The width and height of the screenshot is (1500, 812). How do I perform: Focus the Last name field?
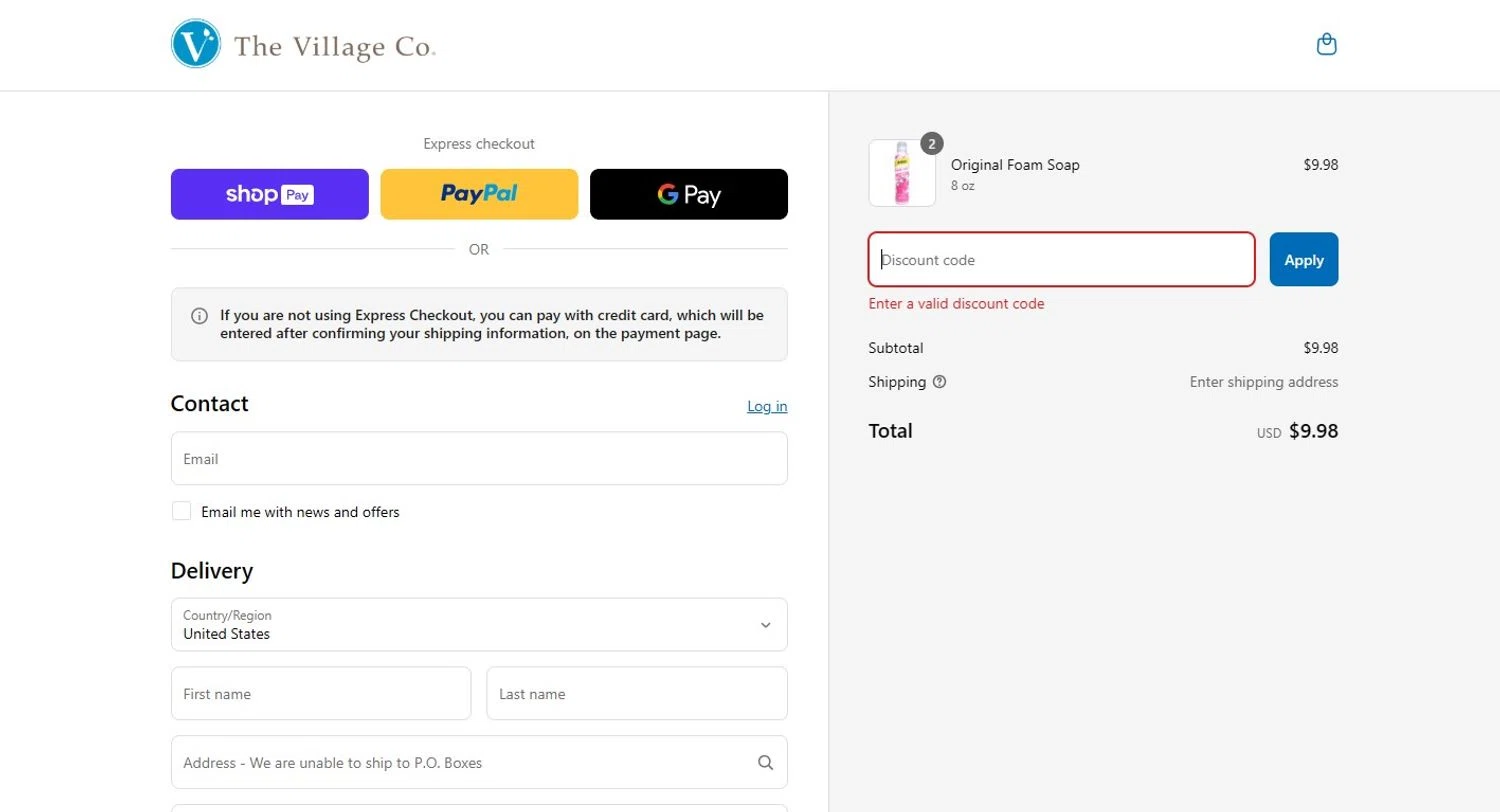[x=637, y=694]
